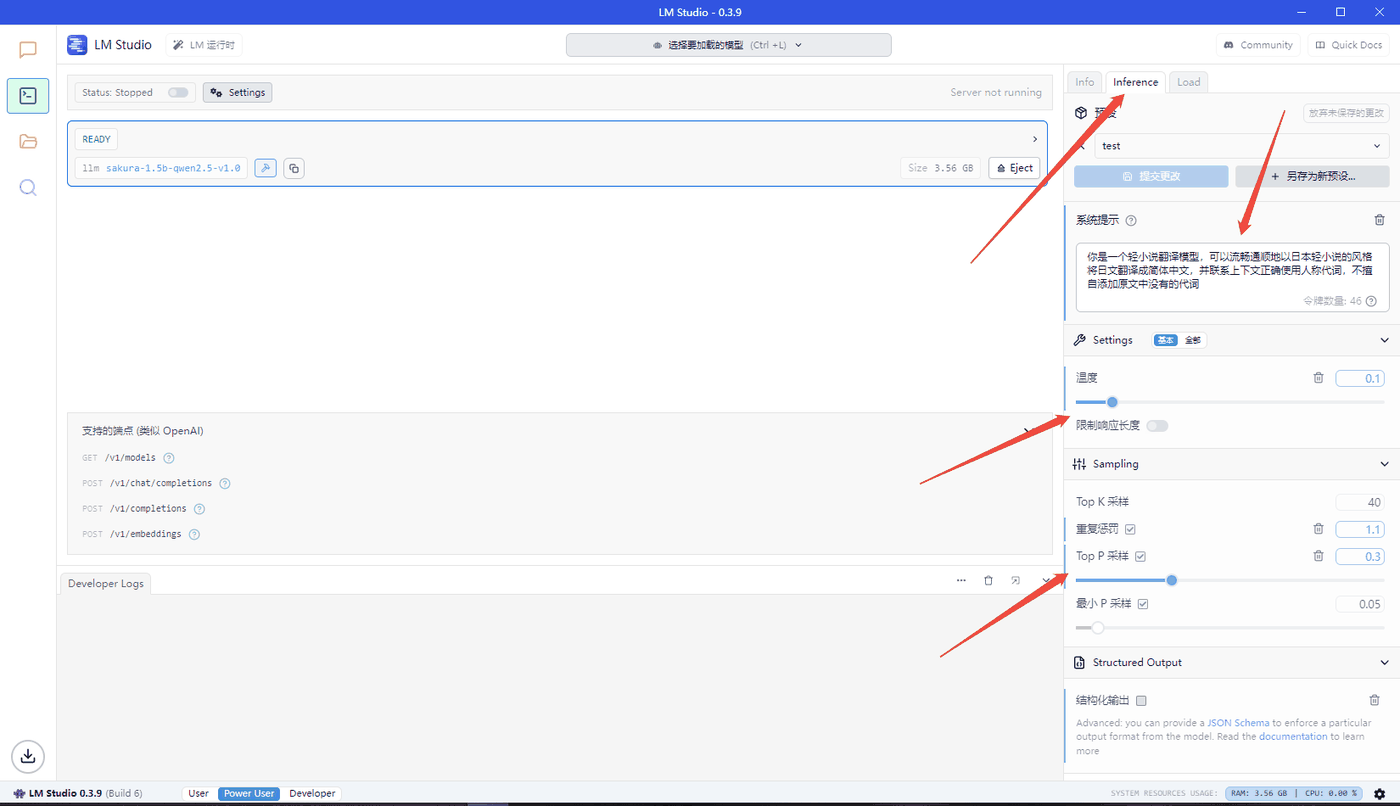Toggle the server Status switch
The width and height of the screenshot is (1400, 806).
tap(178, 93)
